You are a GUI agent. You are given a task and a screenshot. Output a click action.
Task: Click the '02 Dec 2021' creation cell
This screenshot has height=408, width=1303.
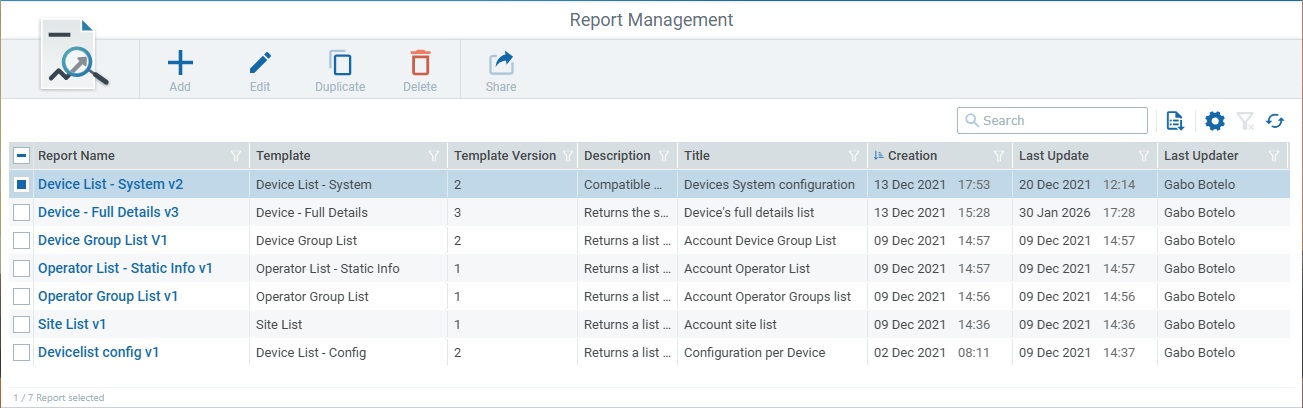909,352
